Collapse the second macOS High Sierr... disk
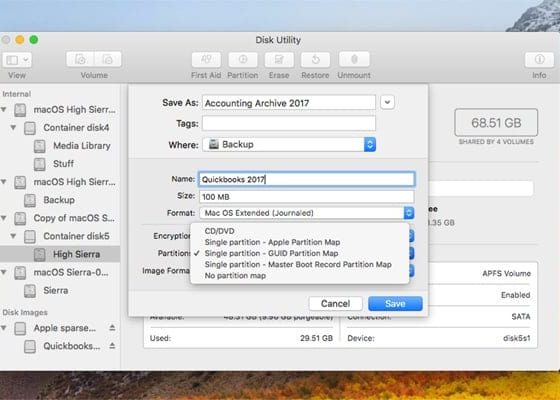This screenshot has height=400, width=560. tap(4, 182)
